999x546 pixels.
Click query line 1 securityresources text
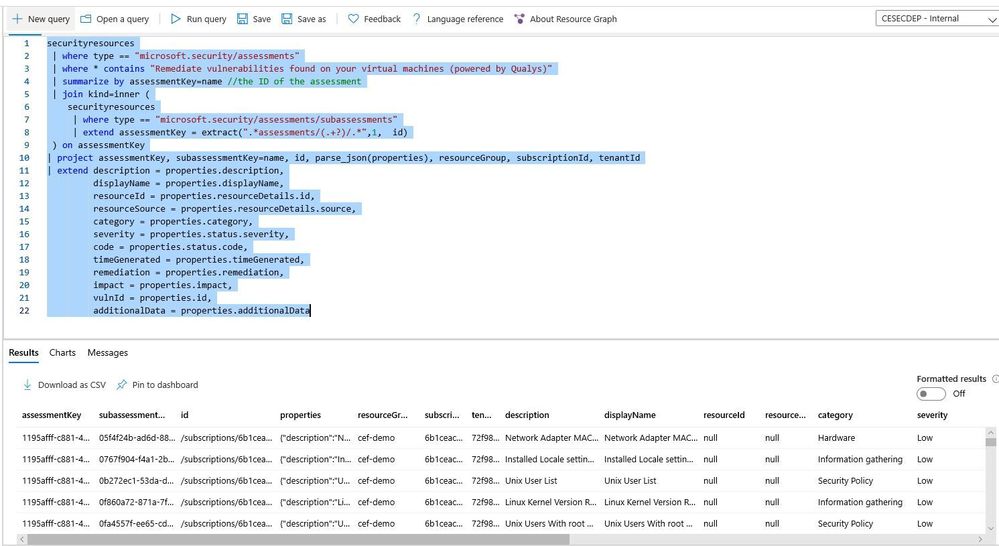click(90, 43)
